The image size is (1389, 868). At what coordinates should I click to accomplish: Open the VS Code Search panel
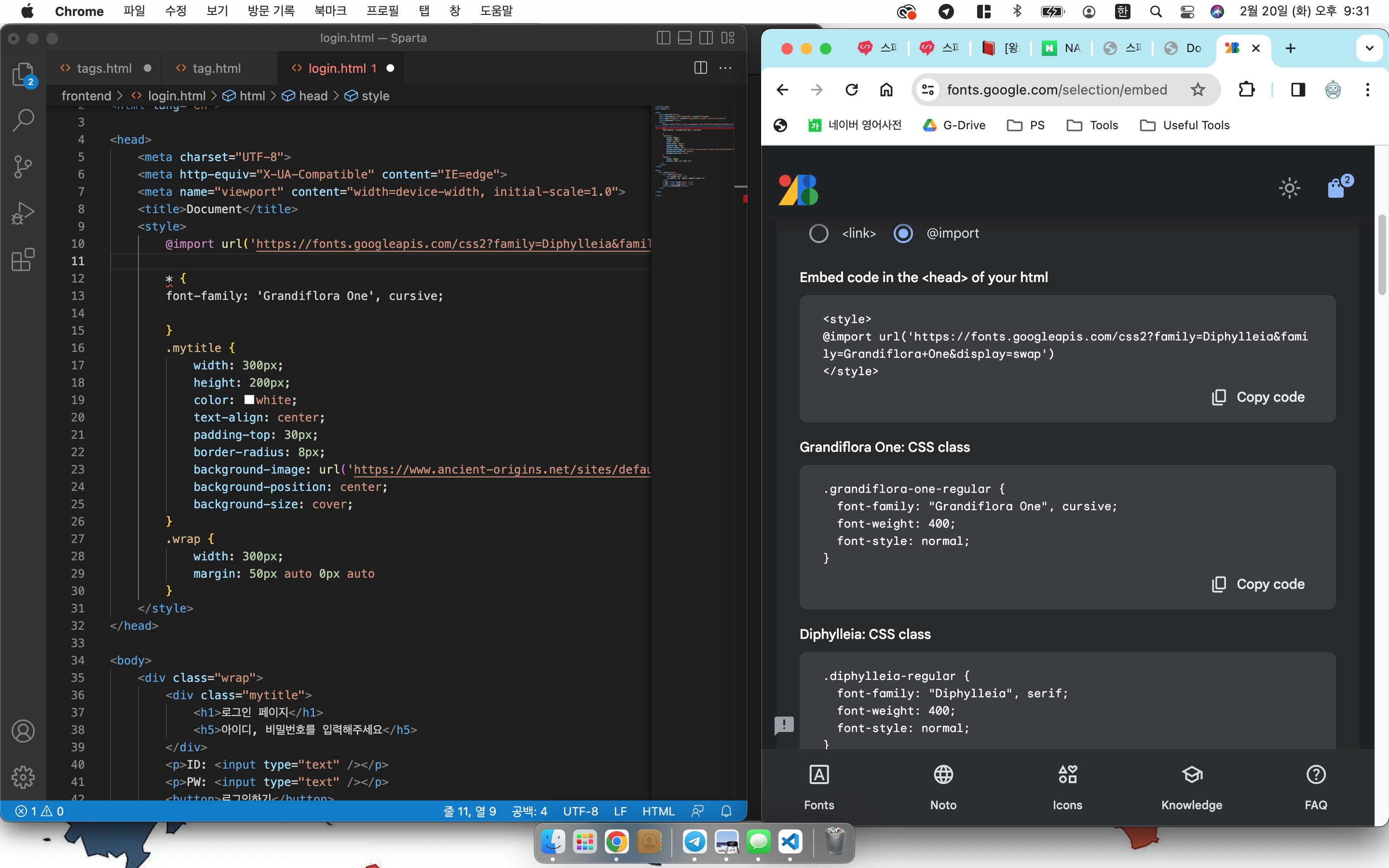click(23, 121)
